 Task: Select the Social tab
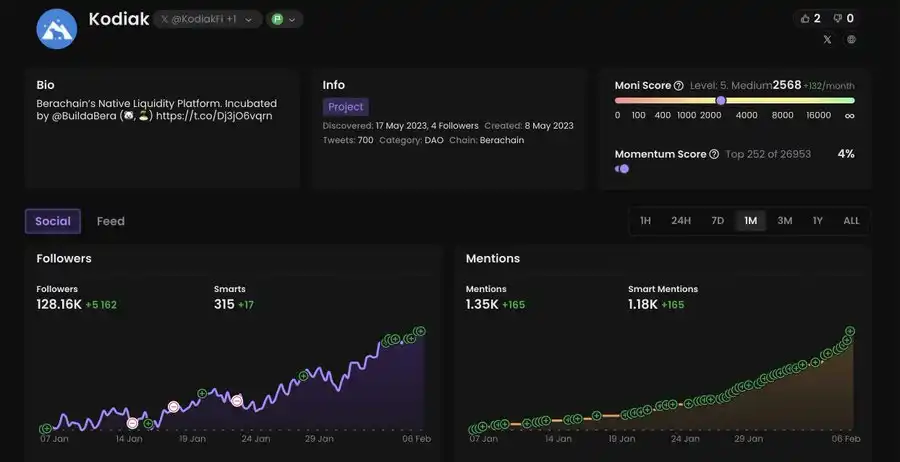53,221
